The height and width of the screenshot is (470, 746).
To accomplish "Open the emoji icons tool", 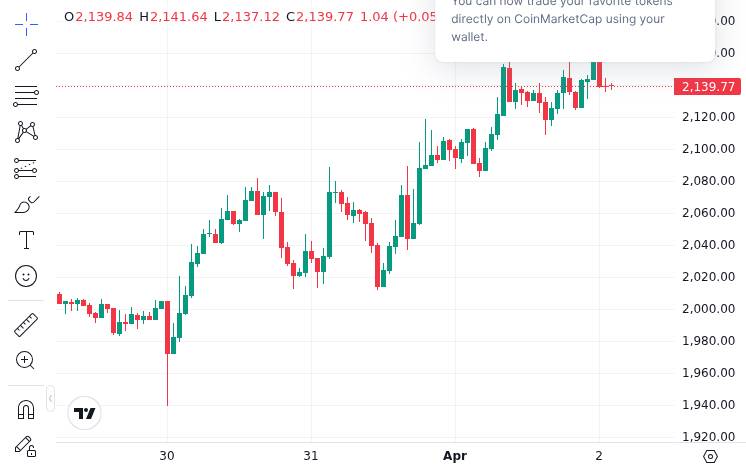I will 26,276.
